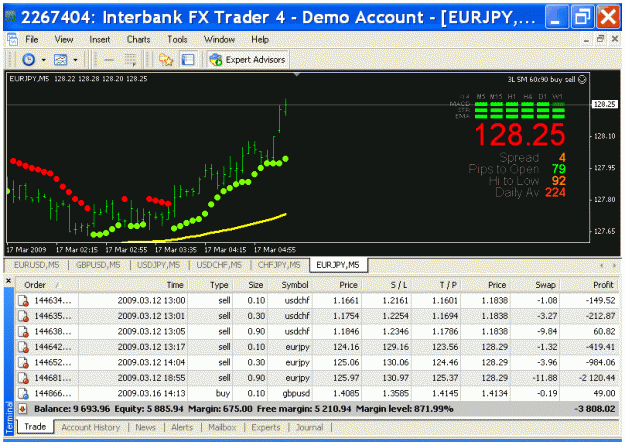Sort by the Order column header

tap(46, 285)
